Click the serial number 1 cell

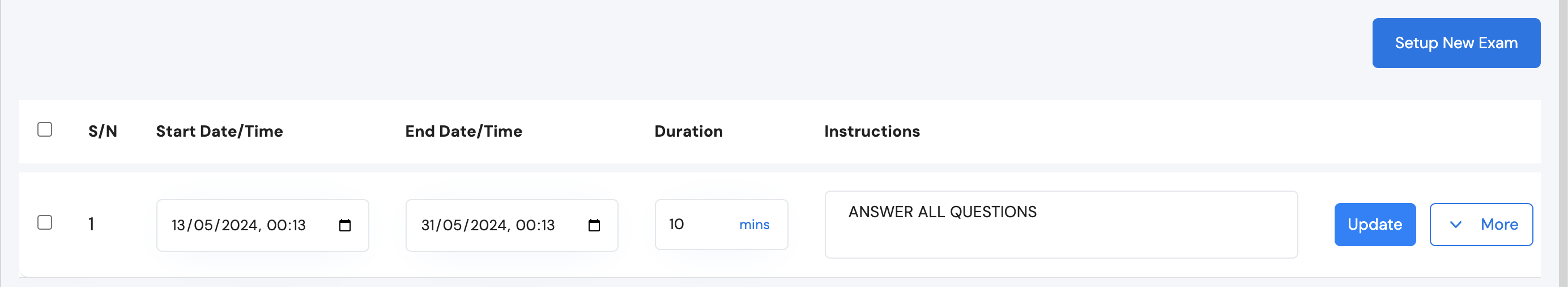click(x=91, y=224)
